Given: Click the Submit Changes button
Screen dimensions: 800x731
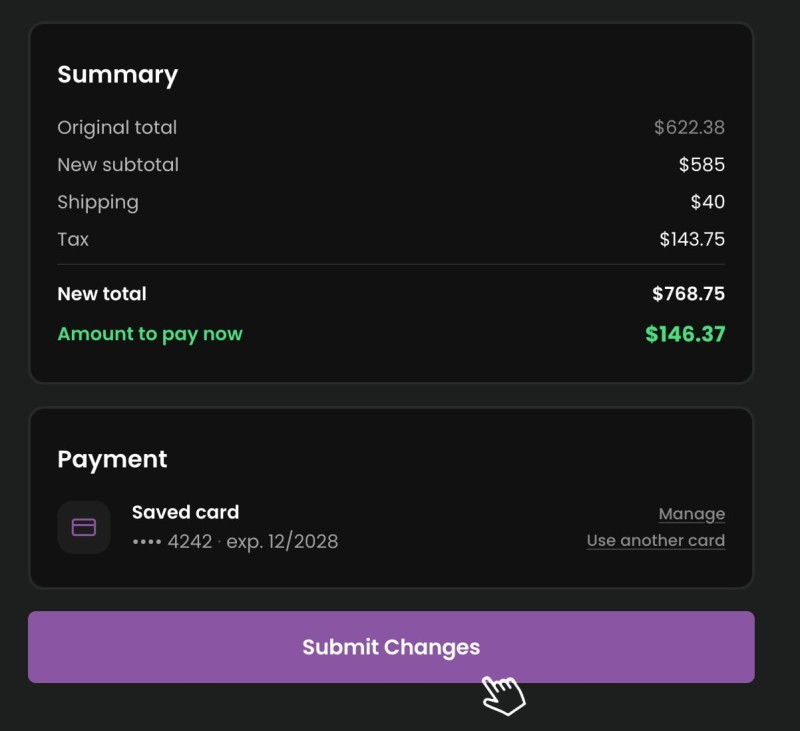Looking at the screenshot, I should click(391, 647).
